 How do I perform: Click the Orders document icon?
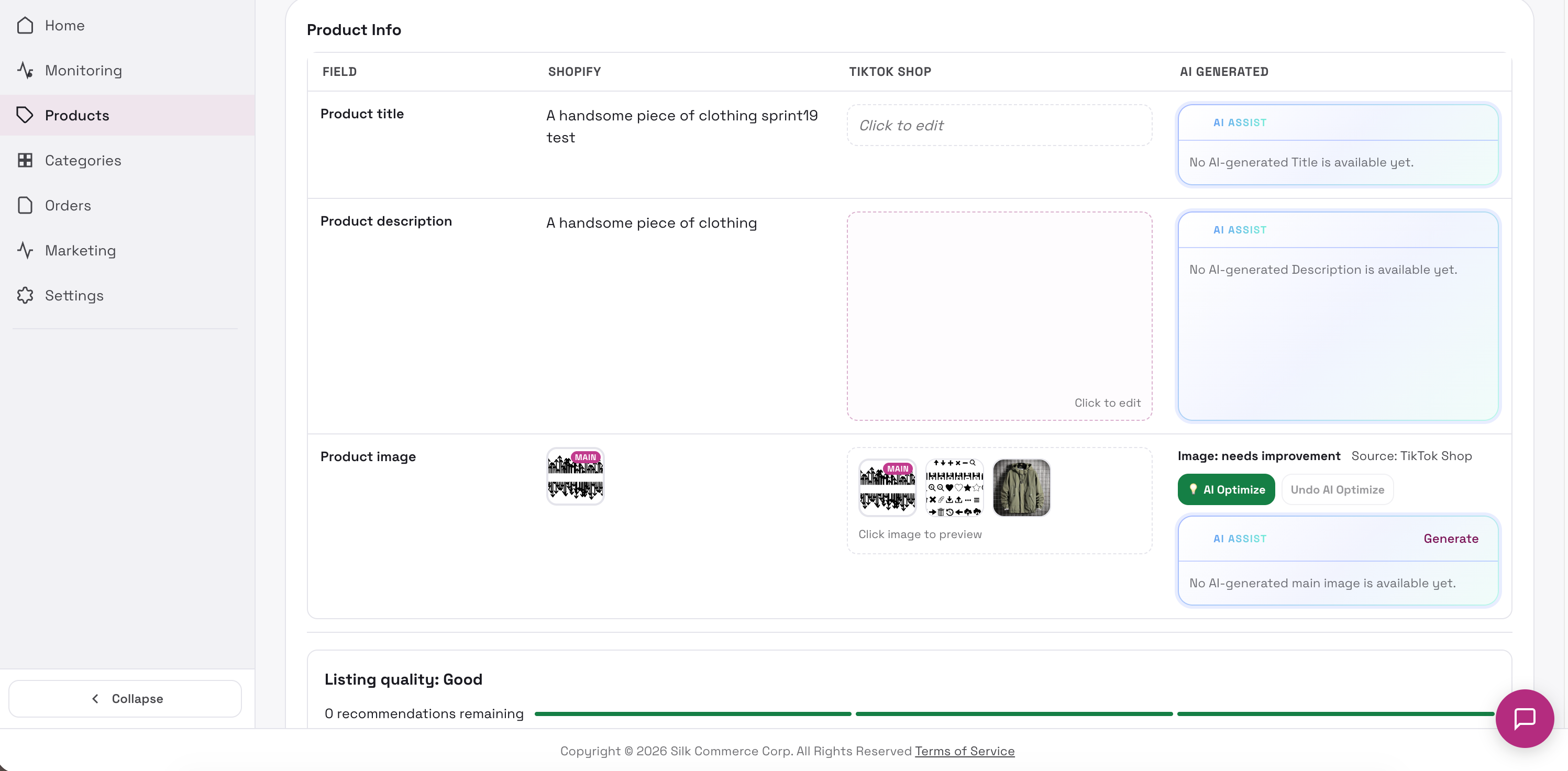coord(25,206)
